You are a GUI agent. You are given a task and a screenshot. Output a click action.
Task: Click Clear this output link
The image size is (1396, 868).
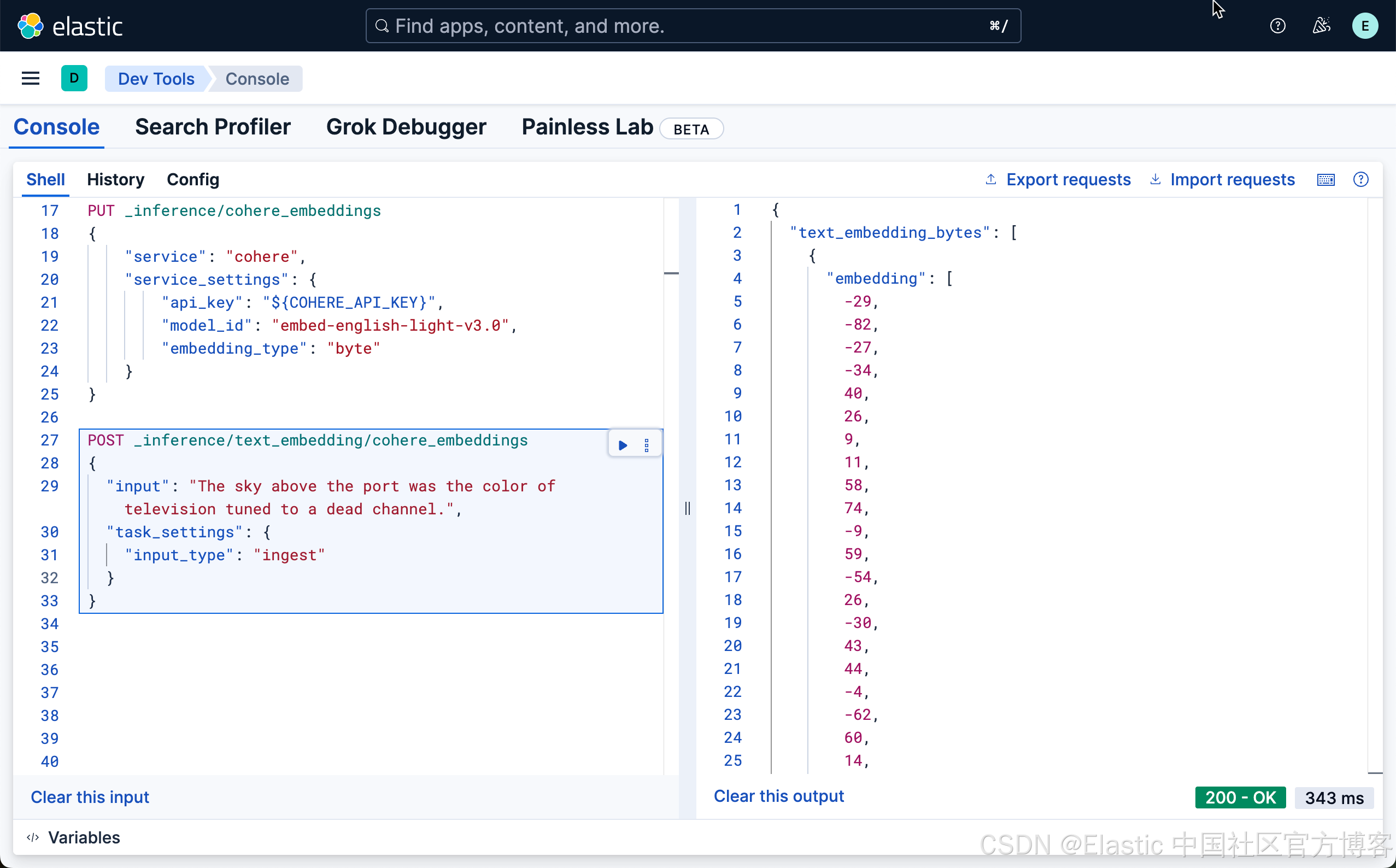point(778,796)
